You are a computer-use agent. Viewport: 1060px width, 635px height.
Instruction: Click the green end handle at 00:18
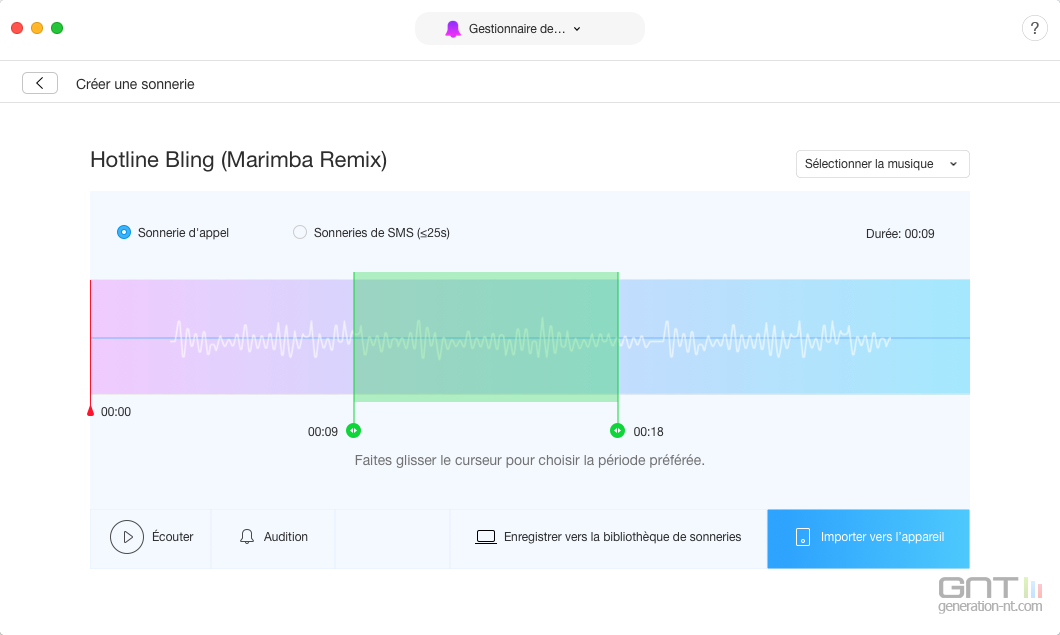617,431
